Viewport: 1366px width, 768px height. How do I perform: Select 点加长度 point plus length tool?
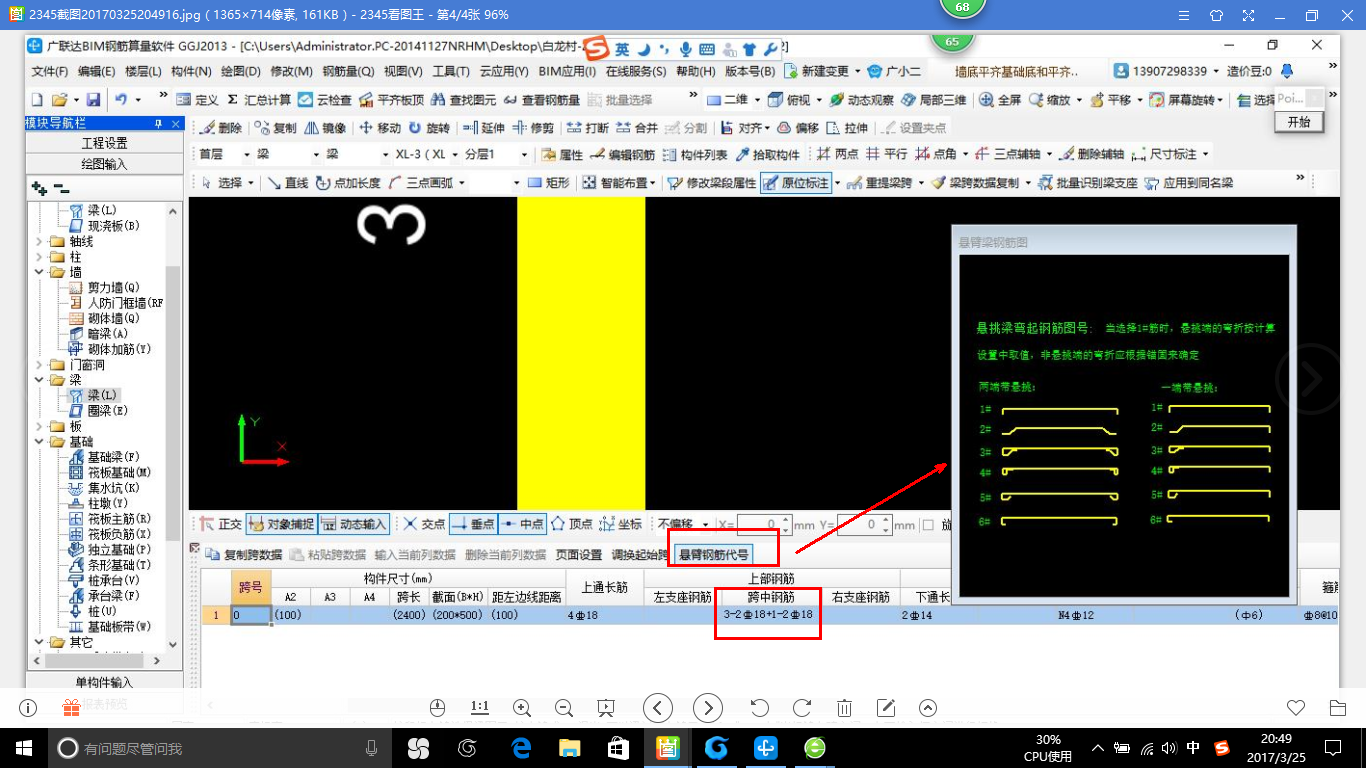pyautogui.click(x=348, y=183)
